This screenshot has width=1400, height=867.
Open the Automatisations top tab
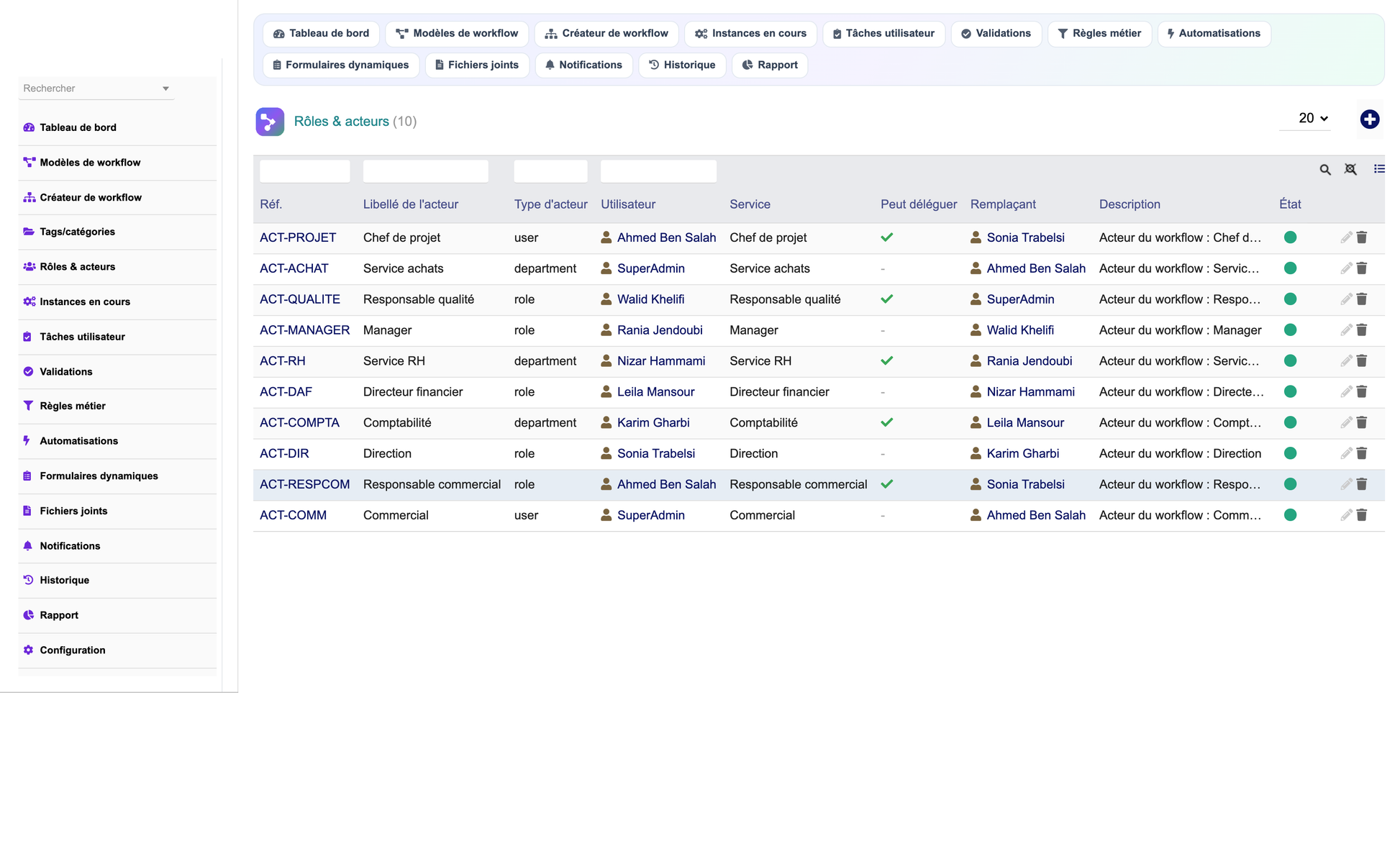click(1214, 34)
